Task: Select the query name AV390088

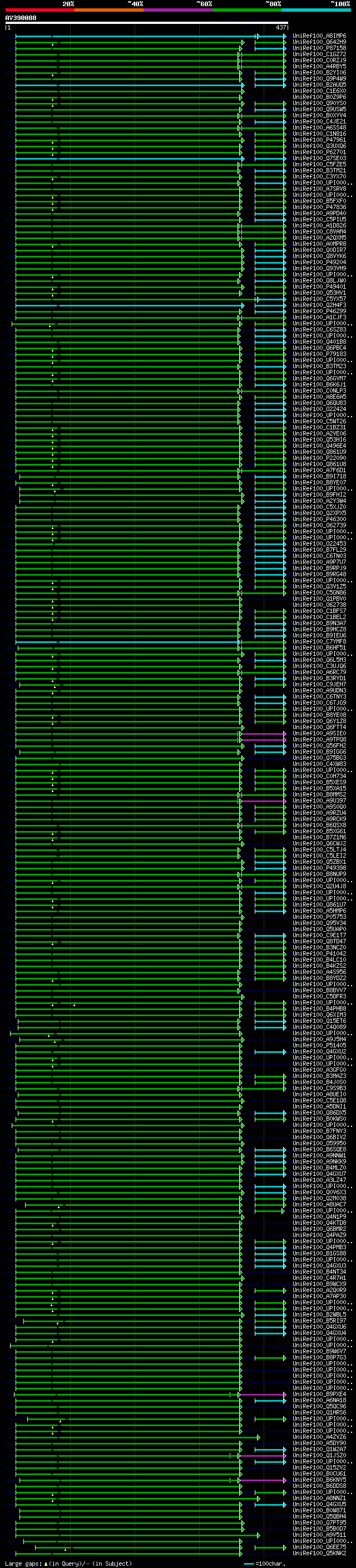Action: [x=21, y=18]
